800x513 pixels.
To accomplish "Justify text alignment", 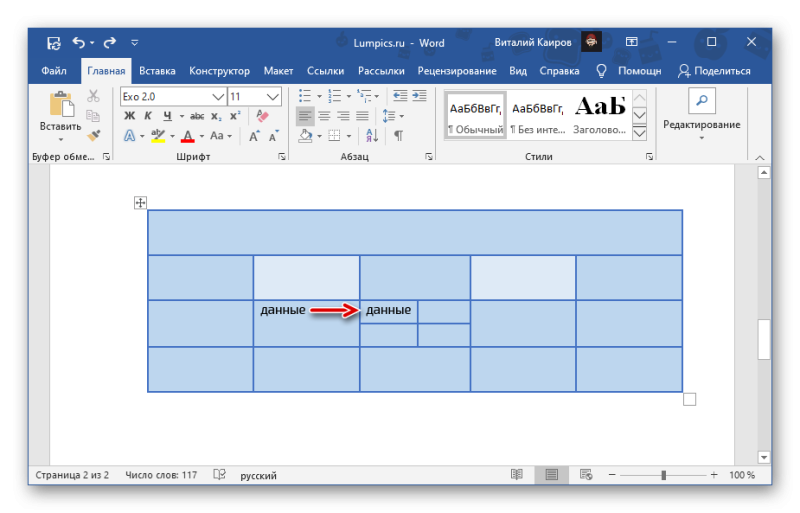I will click(x=362, y=116).
